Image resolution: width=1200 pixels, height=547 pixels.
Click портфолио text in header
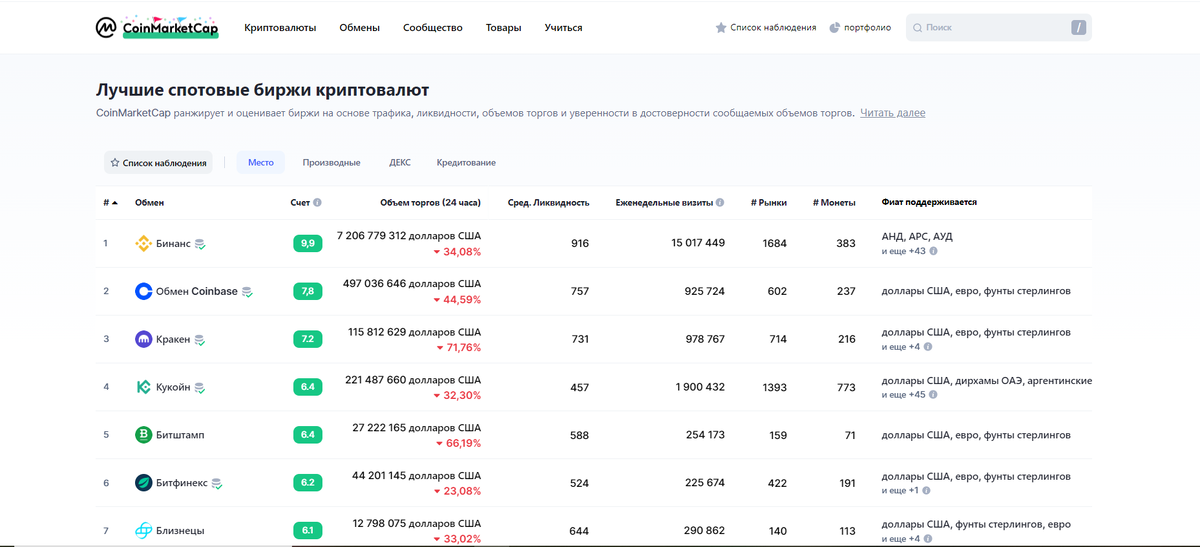[868, 28]
